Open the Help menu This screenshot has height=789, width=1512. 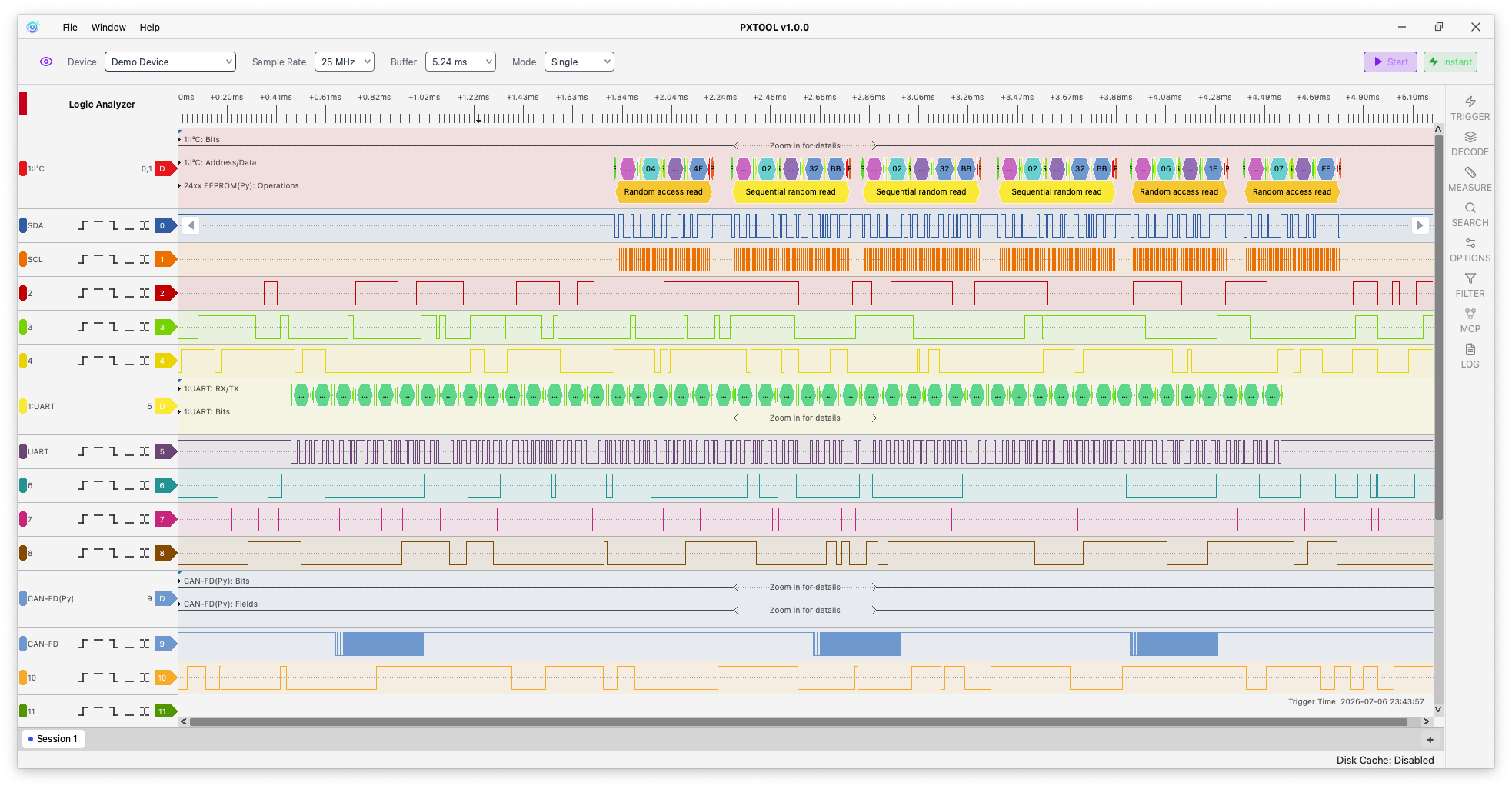150,27
